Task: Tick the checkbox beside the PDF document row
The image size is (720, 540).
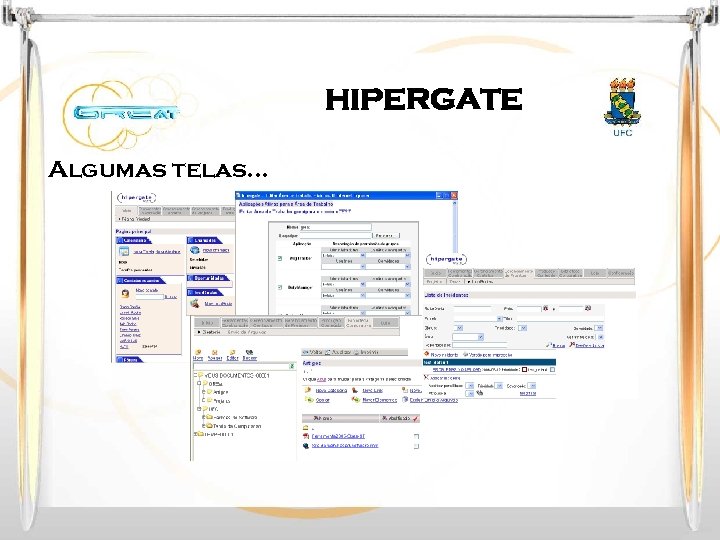Action: [x=416, y=436]
